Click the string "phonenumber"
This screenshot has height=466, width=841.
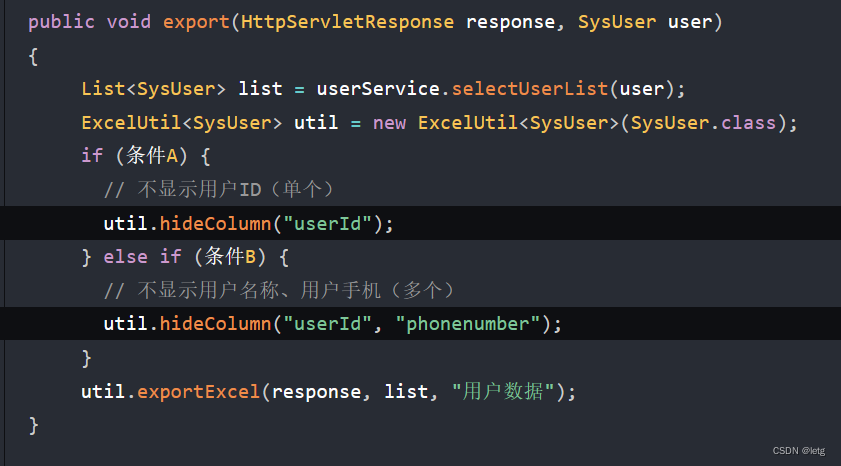point(468,324)
